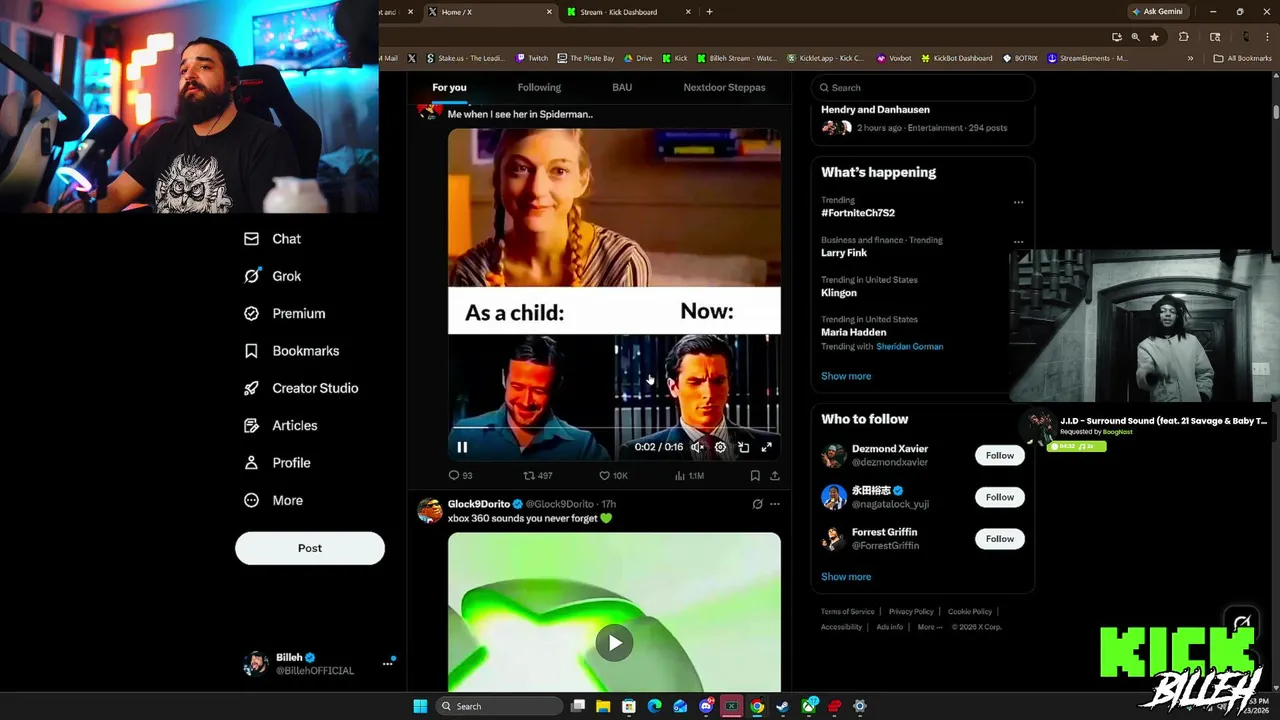Switch to the Nextdoor Steppas tab
The image size is (1280, 720).
(724, 87)
